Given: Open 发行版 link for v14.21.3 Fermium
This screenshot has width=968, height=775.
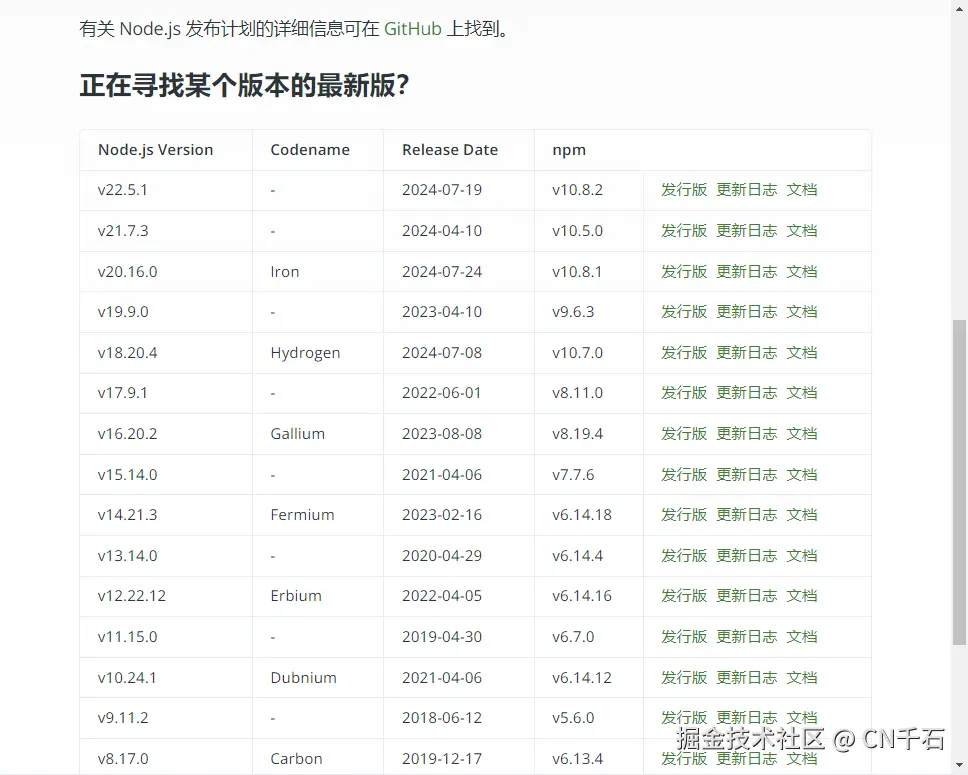Looking at the screenshot, I should (x=683, y=514).
